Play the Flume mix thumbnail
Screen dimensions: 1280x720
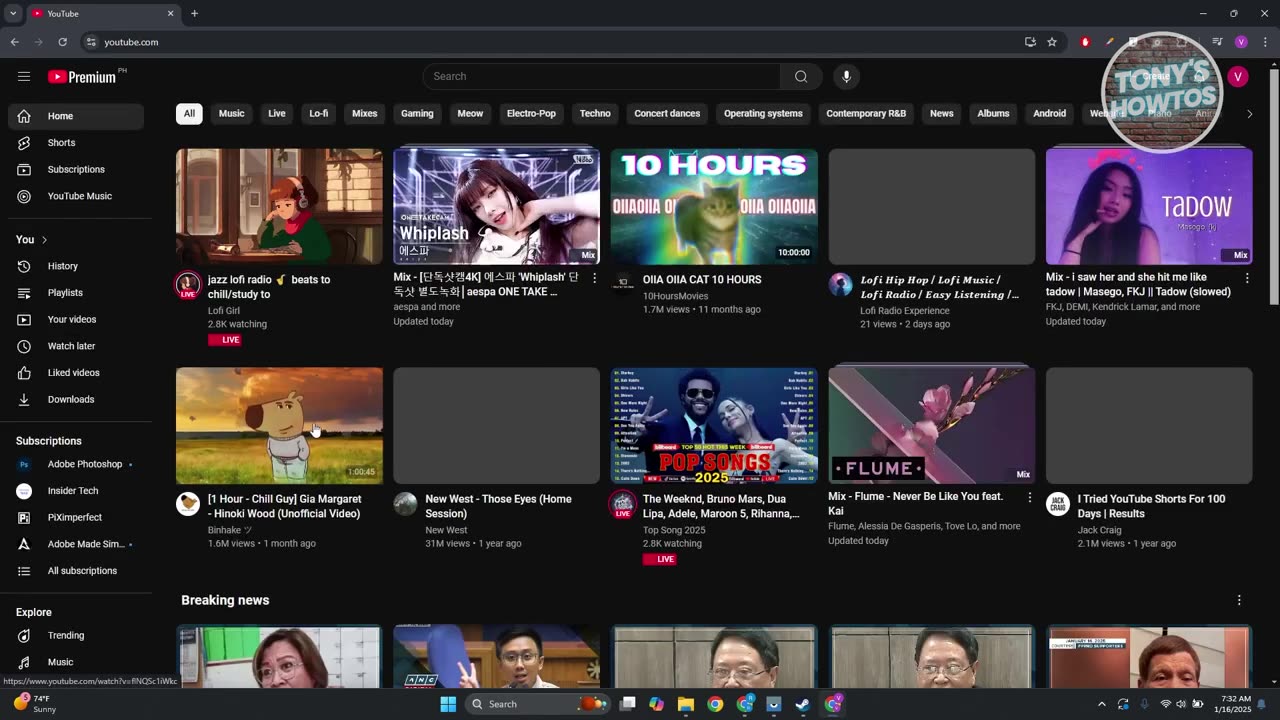pos(931,425)
